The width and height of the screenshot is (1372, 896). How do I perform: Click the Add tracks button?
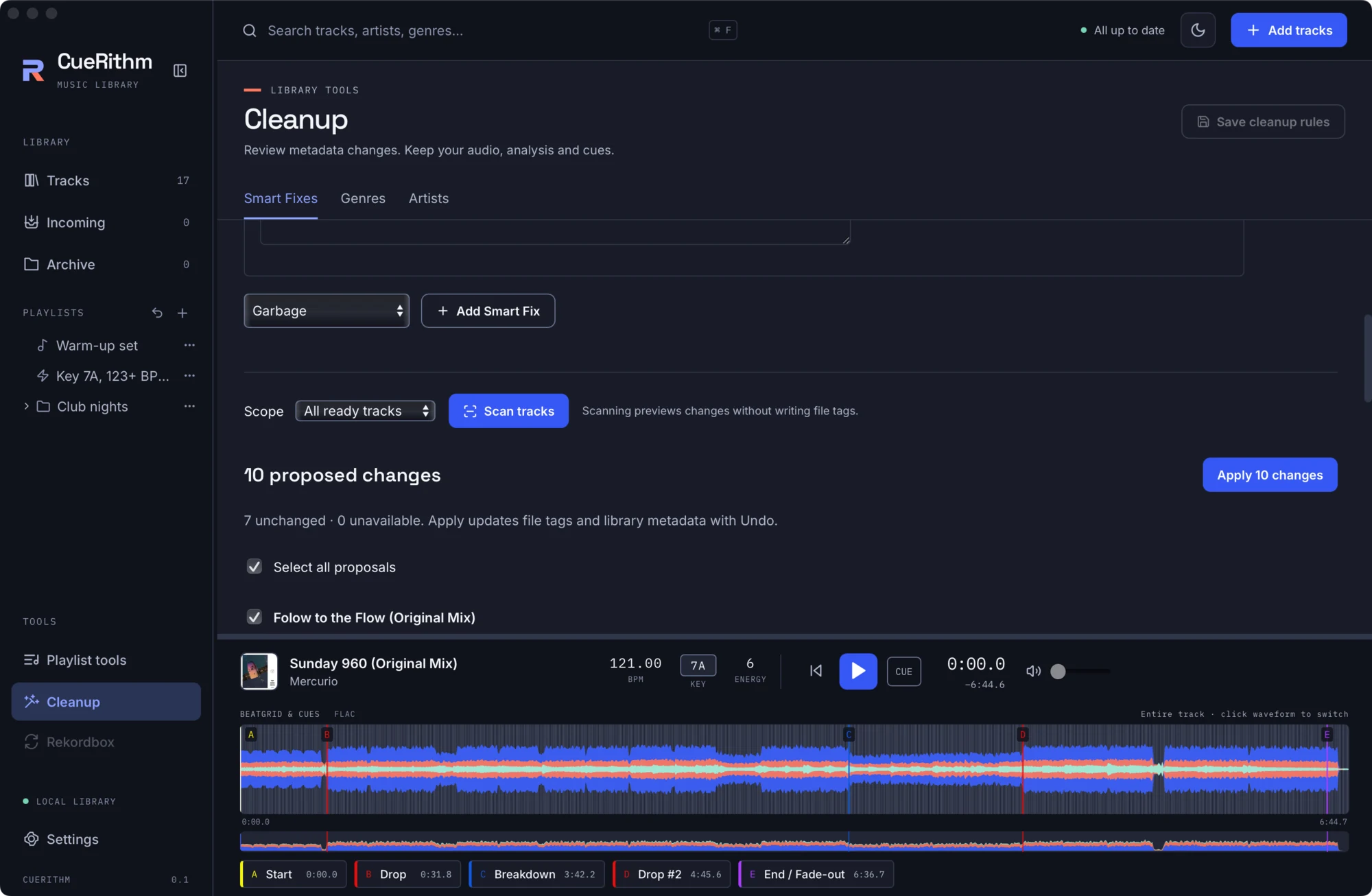1289,30
